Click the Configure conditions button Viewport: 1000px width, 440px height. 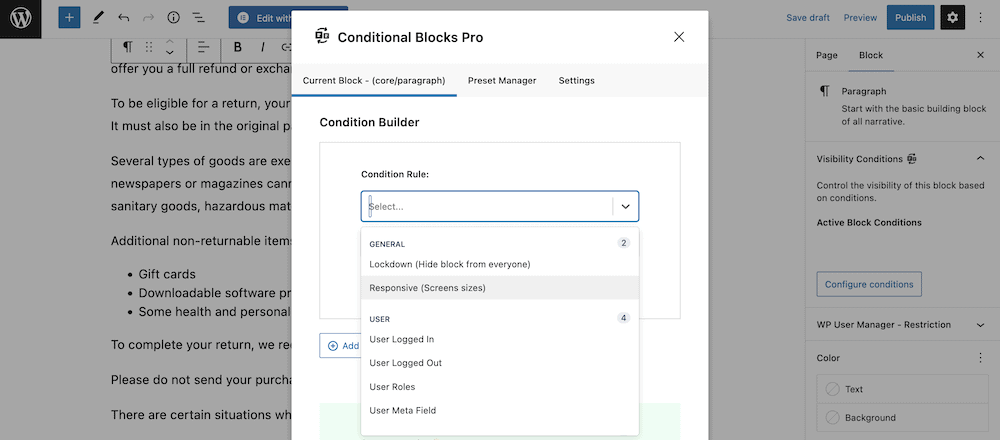[x=869, y=284]
